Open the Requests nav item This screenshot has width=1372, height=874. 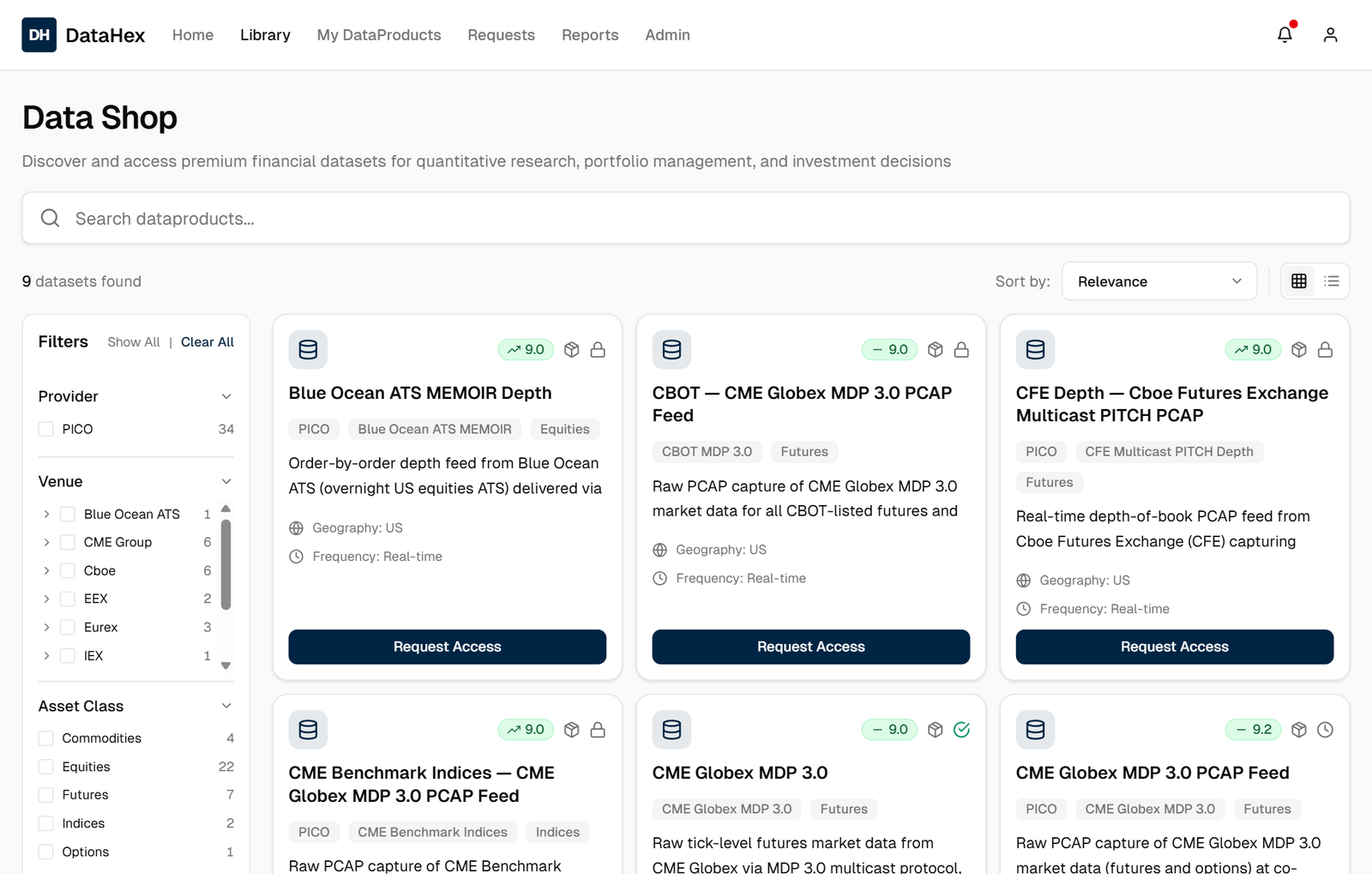502,35
